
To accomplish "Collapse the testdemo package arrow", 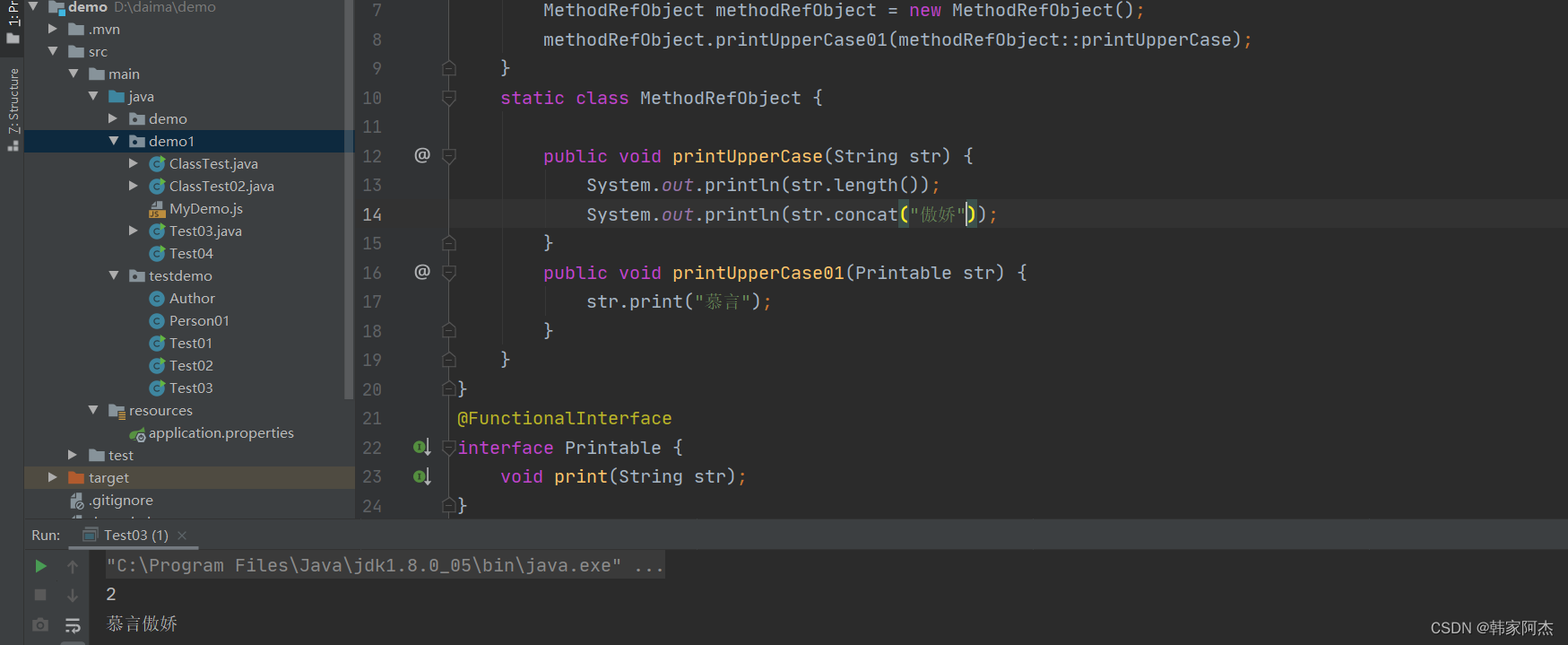I will [113, 275].
